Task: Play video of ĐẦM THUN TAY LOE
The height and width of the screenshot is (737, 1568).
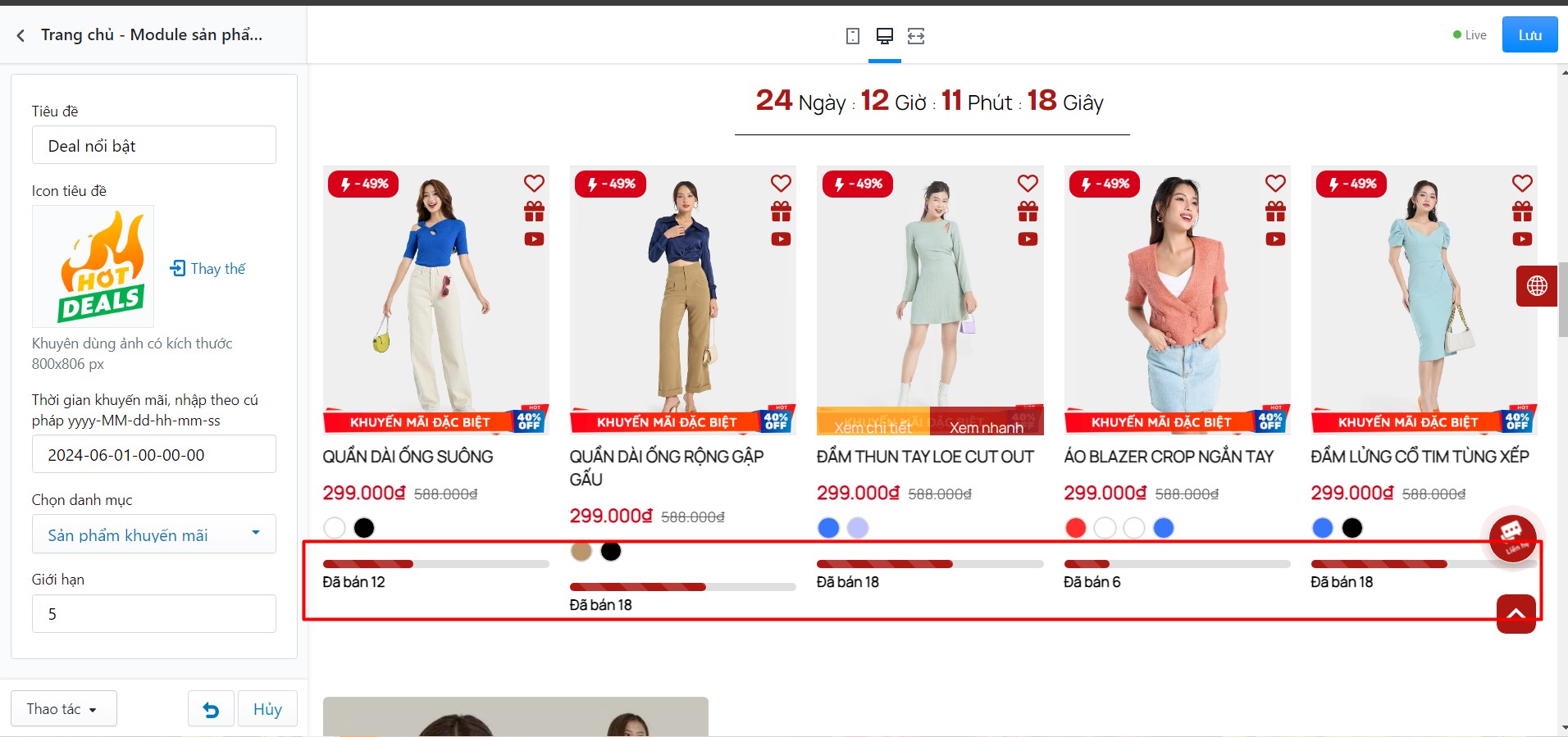Action: coord(1028,239)
